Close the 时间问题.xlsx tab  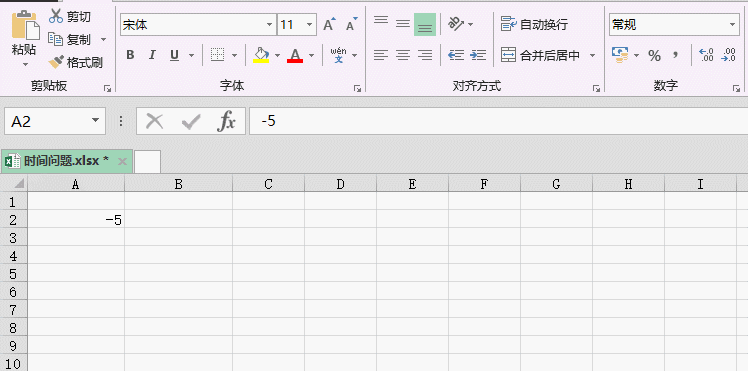click(x=122, y=162)
